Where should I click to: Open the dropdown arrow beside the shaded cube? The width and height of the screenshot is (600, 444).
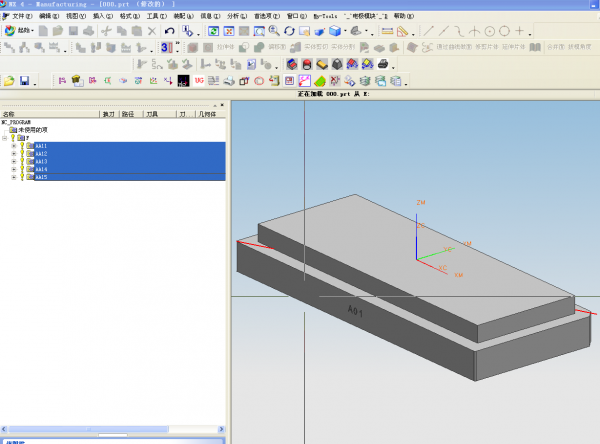[x=345, y=31]
